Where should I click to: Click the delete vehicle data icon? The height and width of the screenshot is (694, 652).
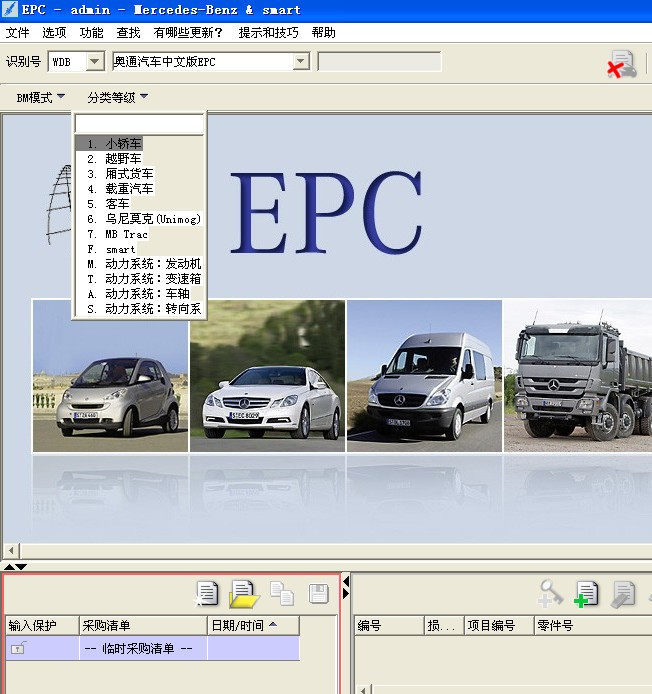pos(622,64)
